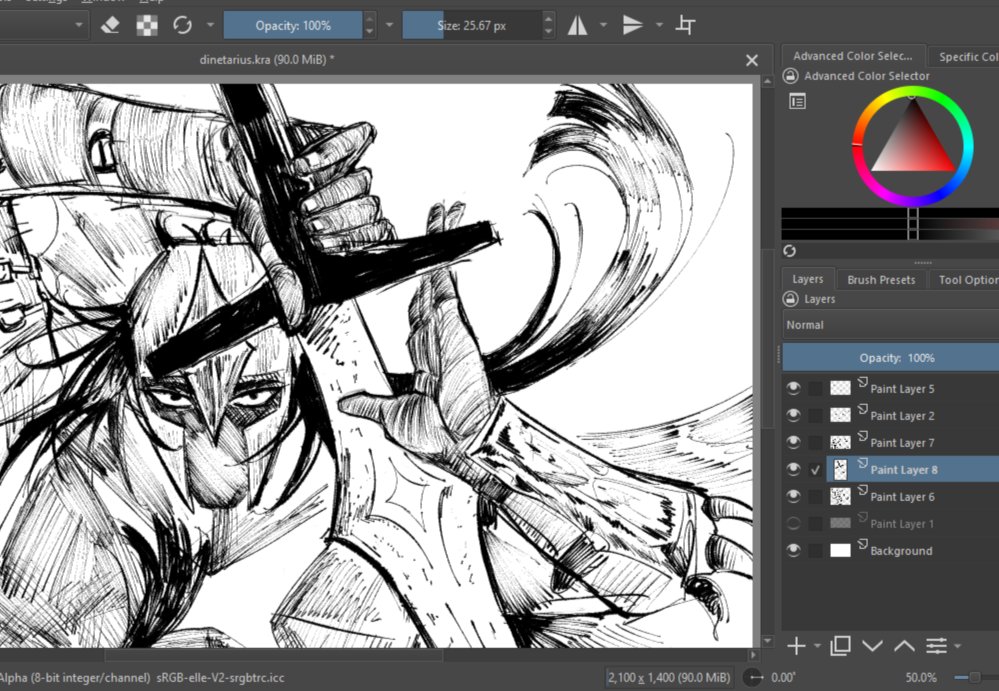
Task: Move the layer down with the down arrow
Action: coord(872,646)
